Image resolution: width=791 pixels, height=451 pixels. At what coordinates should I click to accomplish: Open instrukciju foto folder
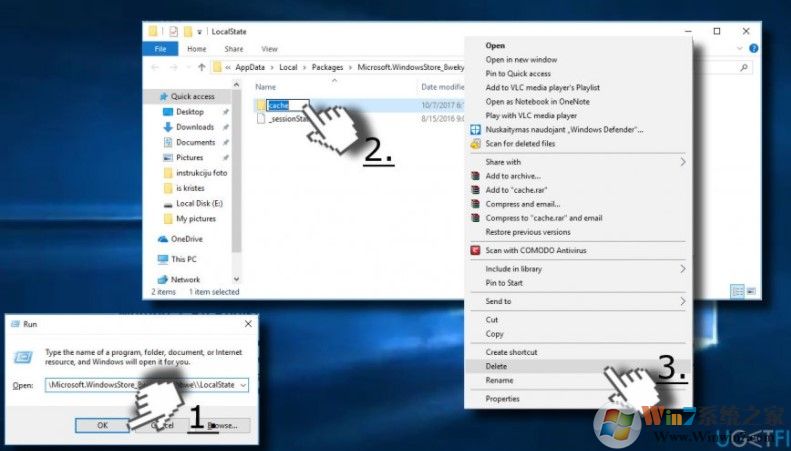tap(201, 173)
